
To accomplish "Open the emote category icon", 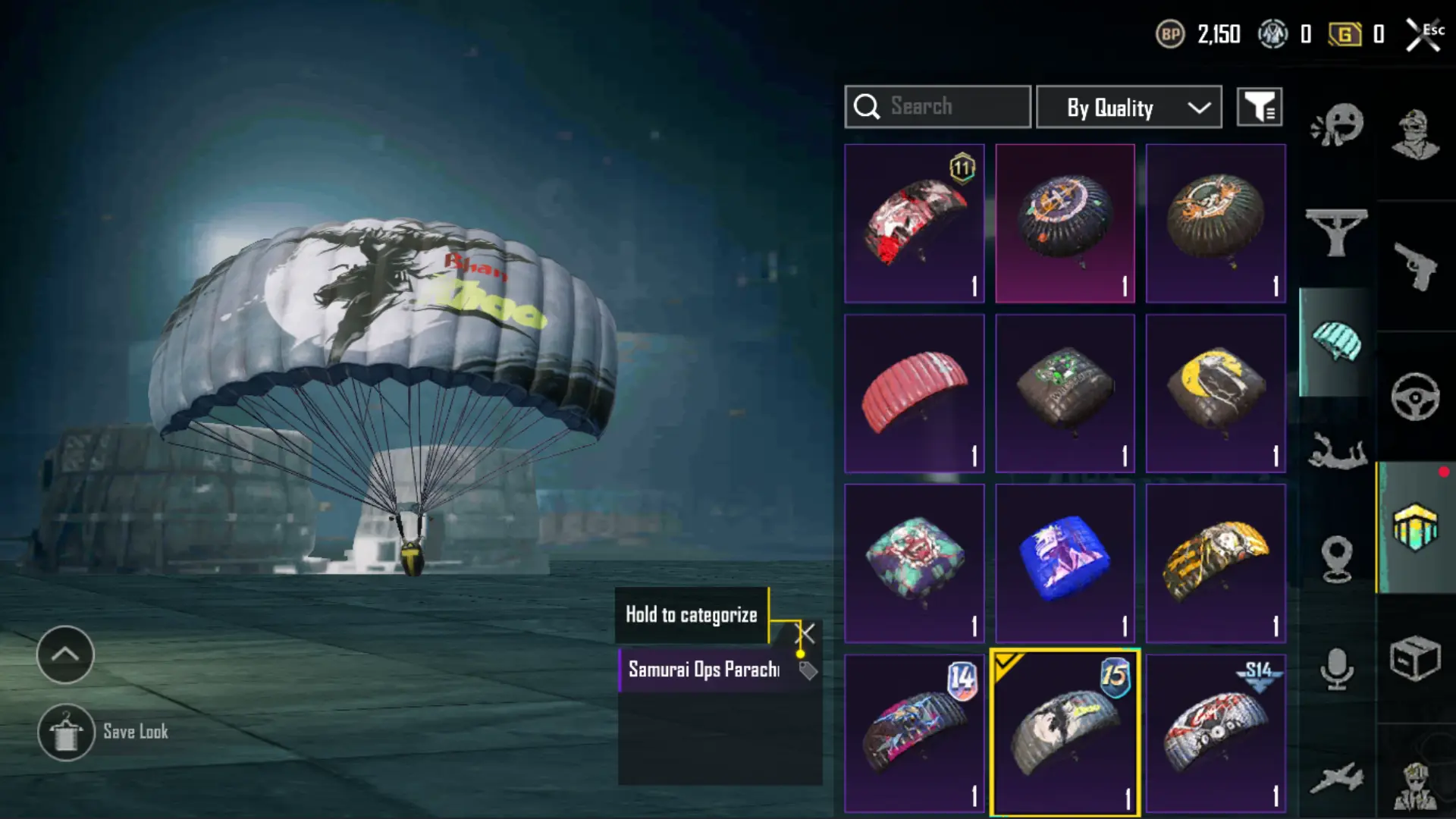I will tap(1337, 125).
